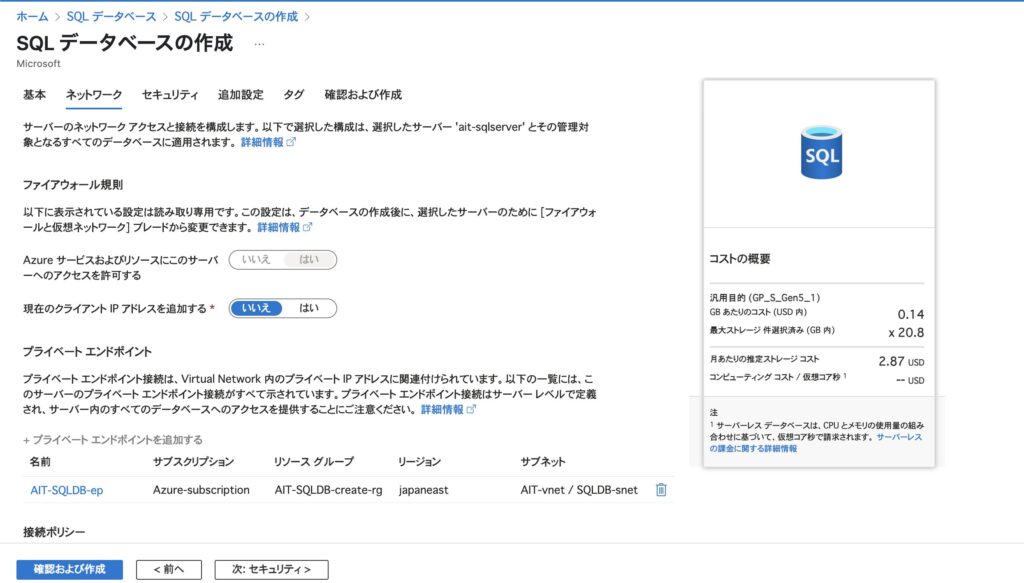Screen dimensions: 1024x583
Task: Open 詳細情報 link in private endpoint section
Action: click(x=441, y=409)
